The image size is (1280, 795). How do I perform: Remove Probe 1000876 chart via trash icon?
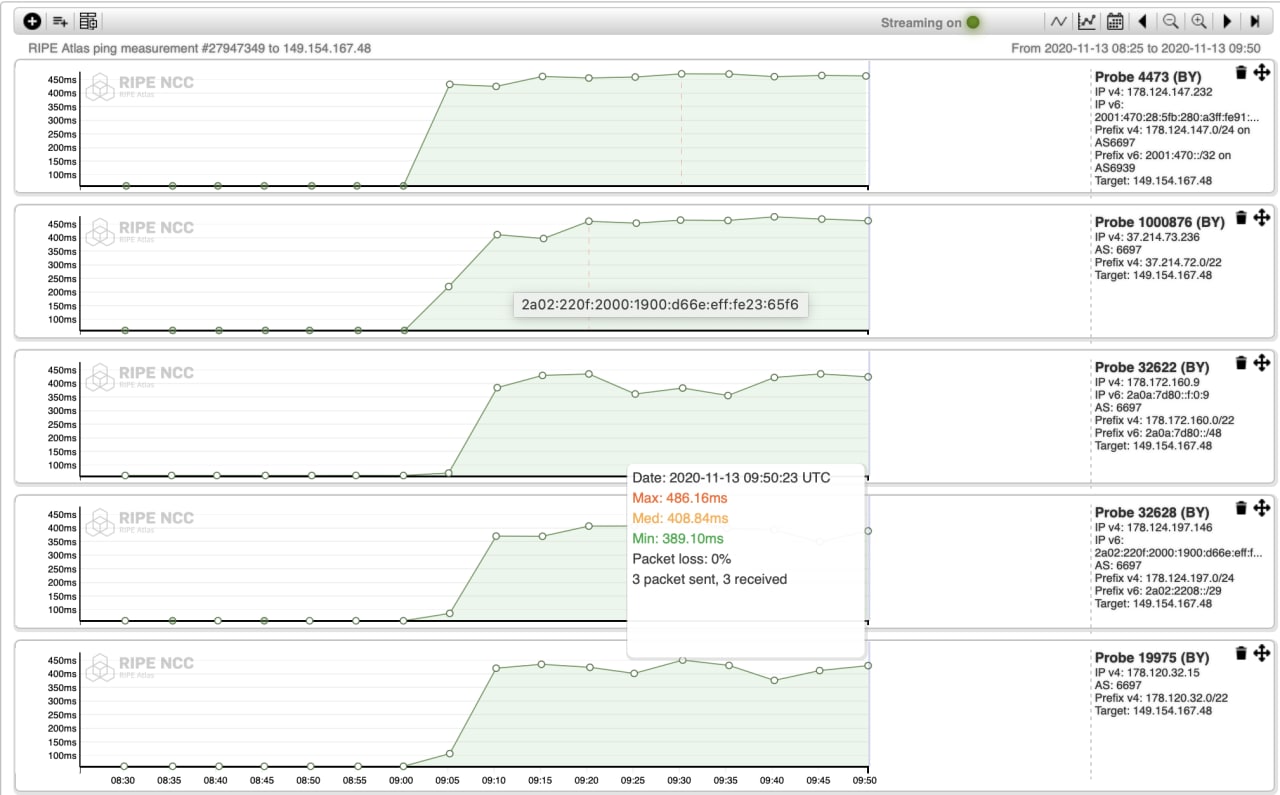[x=1241, y=217]
